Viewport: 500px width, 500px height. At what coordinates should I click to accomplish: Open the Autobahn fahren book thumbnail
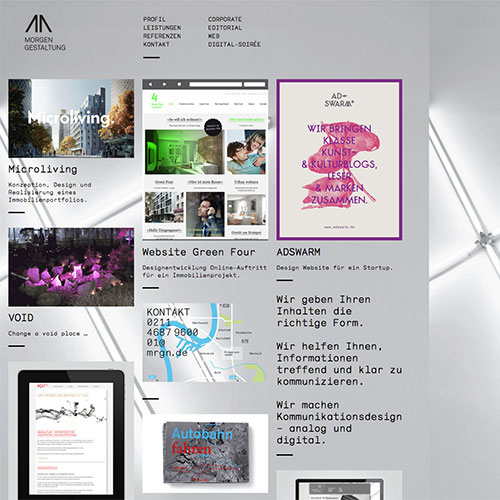coord(205,453)
